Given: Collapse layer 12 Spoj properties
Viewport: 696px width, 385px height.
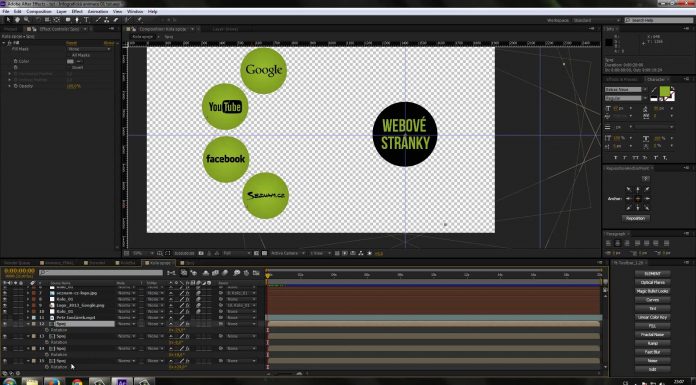Looking at the screenshot, I should coord(29,324).
